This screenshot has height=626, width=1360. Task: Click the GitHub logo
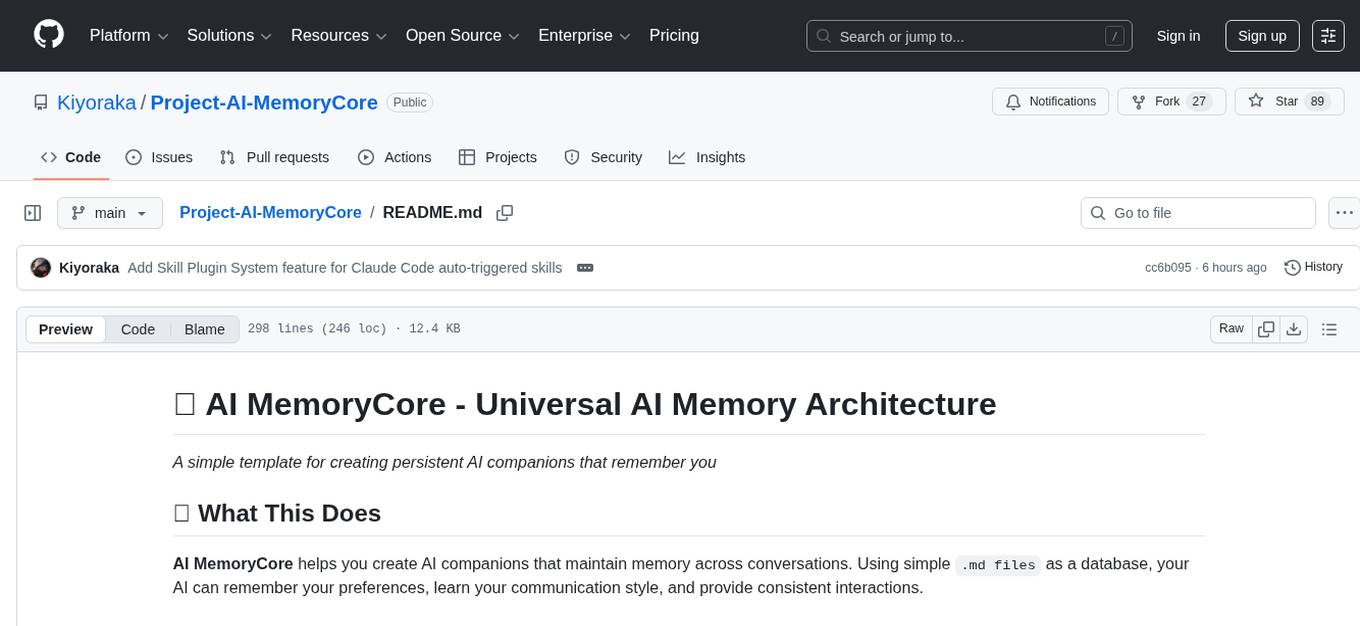pyautogui.click(x=48, y=33)
